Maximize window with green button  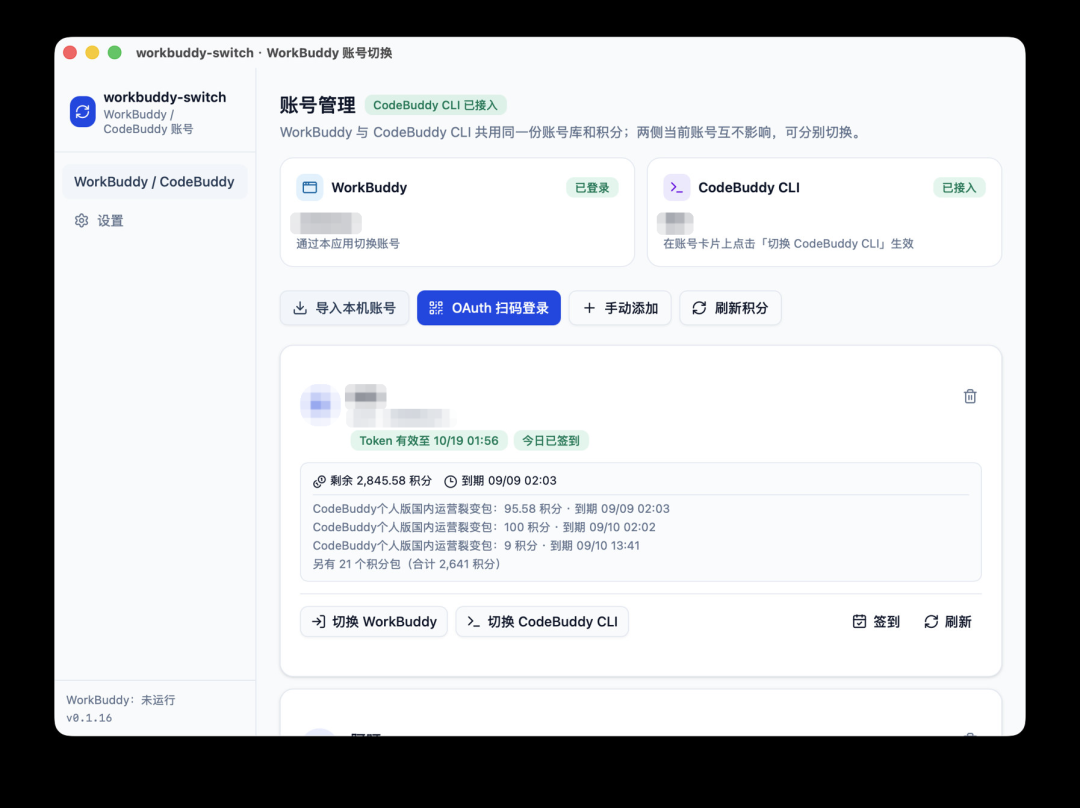[115, 52]
